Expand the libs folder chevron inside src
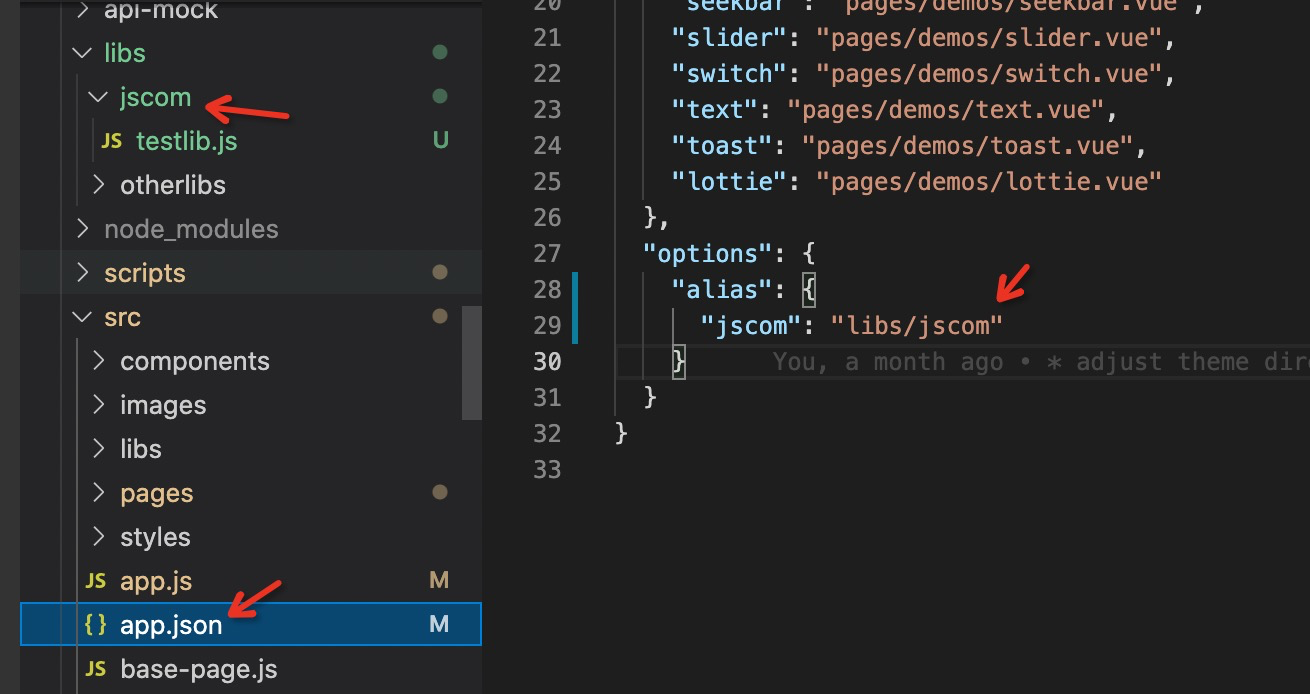Image resolution: width=1310 pixels, height=694 pixels. tap(98, 449)
